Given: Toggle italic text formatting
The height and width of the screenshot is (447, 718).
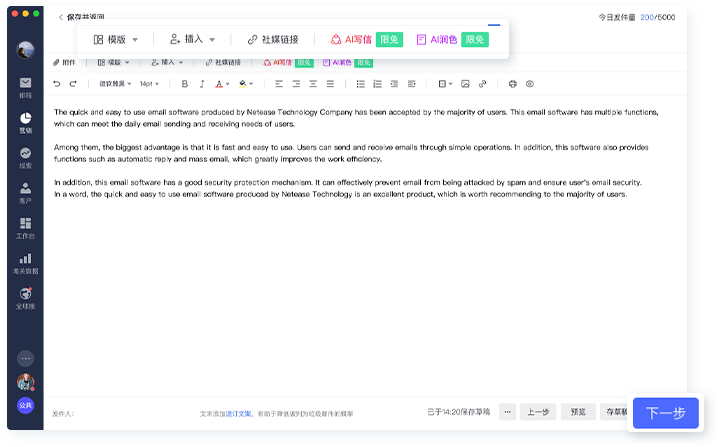Looking at the screenshot, I should (202, 84).
